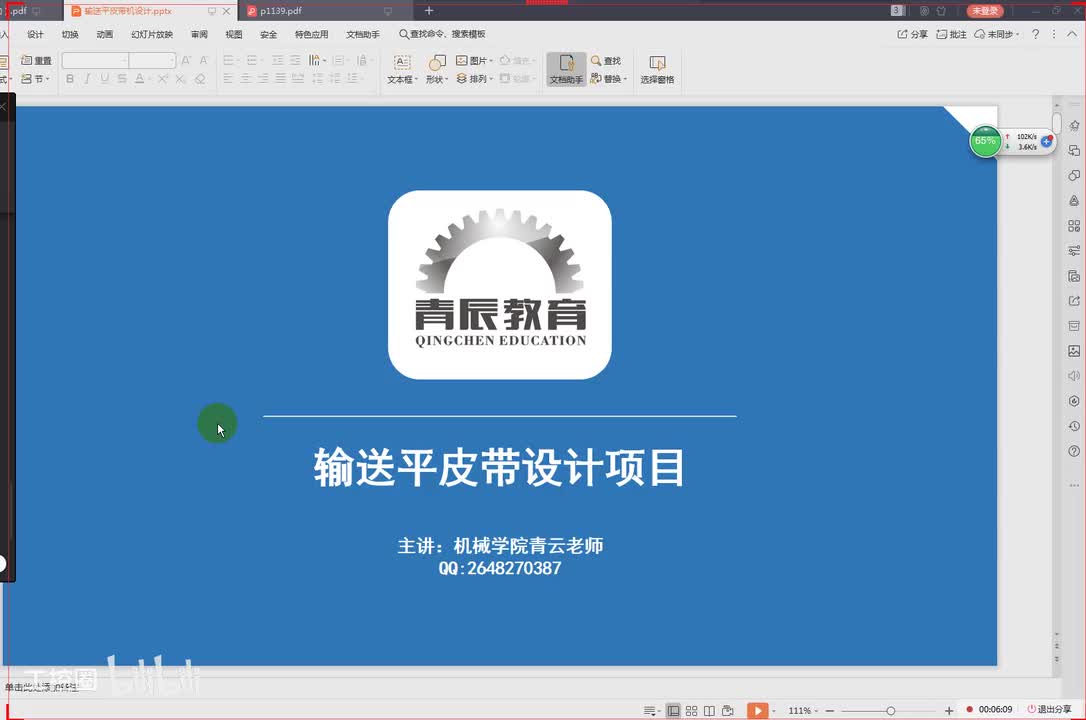Open 替换 replace tool
Viewport: 1086px width, 720px height.
click(x=608, y=79)
